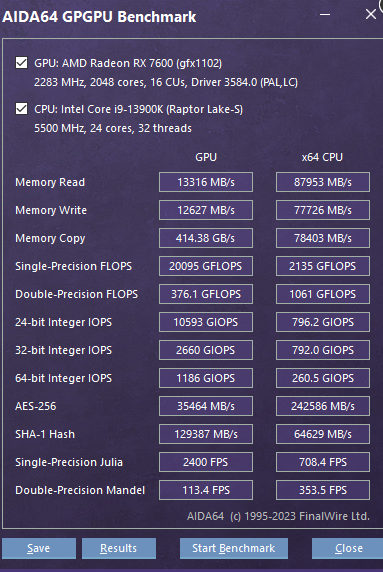Click the GPU Memory Write 12627 MB/s box
This screenshot has height=572, width=383.
(206, 210)
